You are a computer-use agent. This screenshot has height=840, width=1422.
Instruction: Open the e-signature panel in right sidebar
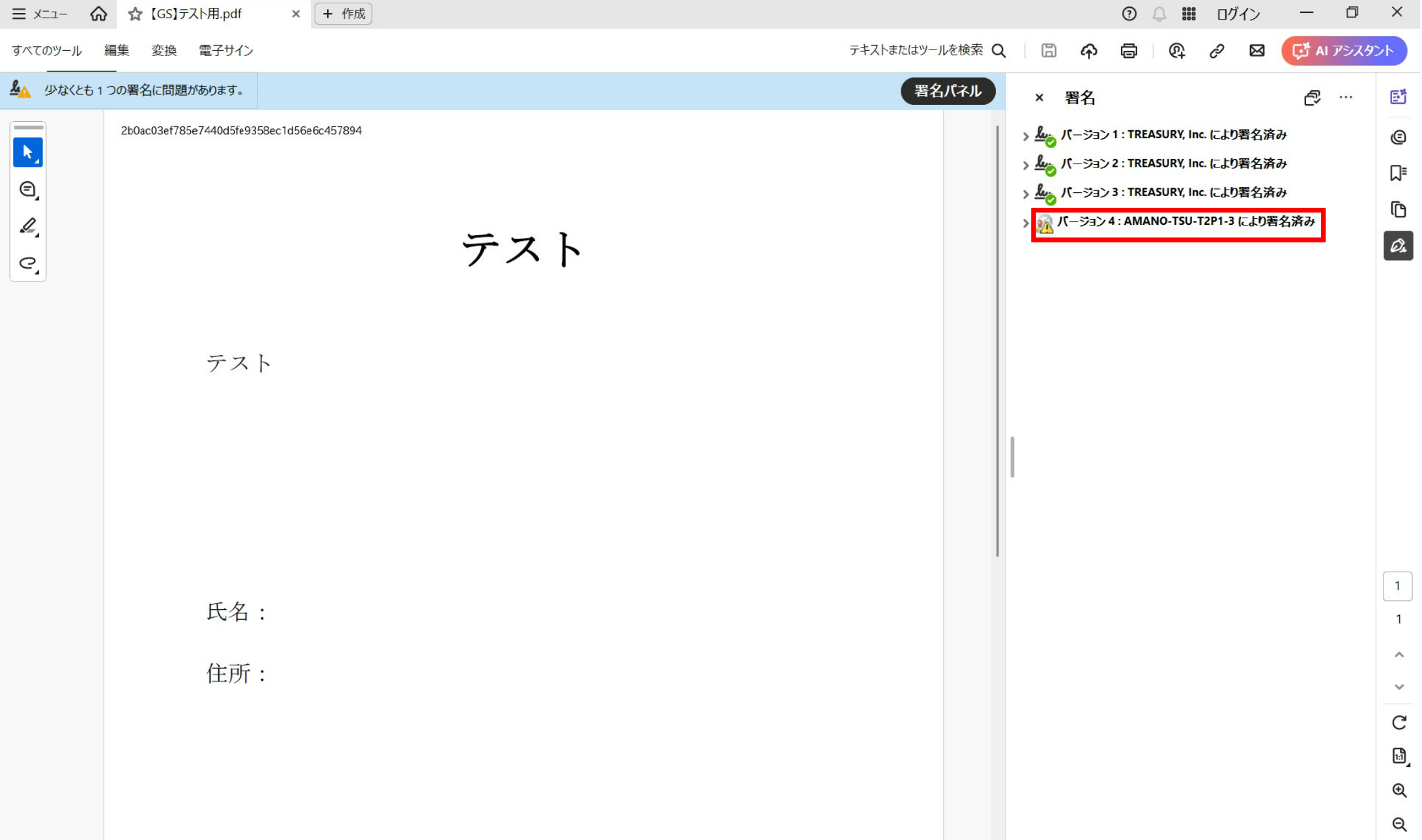(x=1399, y=246)
